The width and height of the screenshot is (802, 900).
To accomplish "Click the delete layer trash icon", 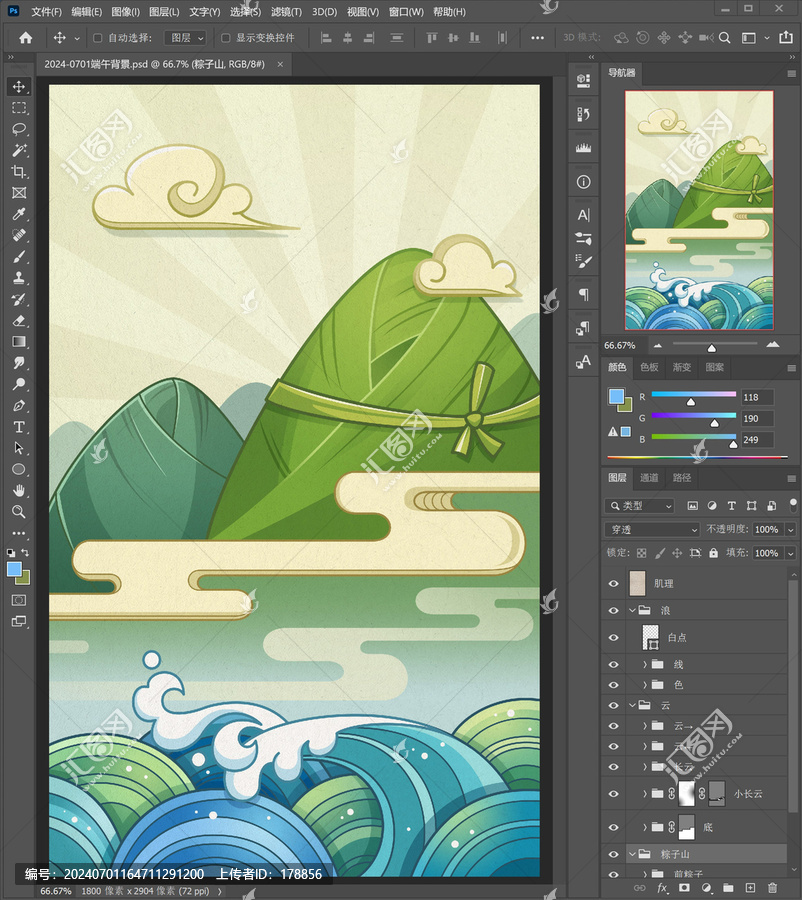I will [772, 888].
